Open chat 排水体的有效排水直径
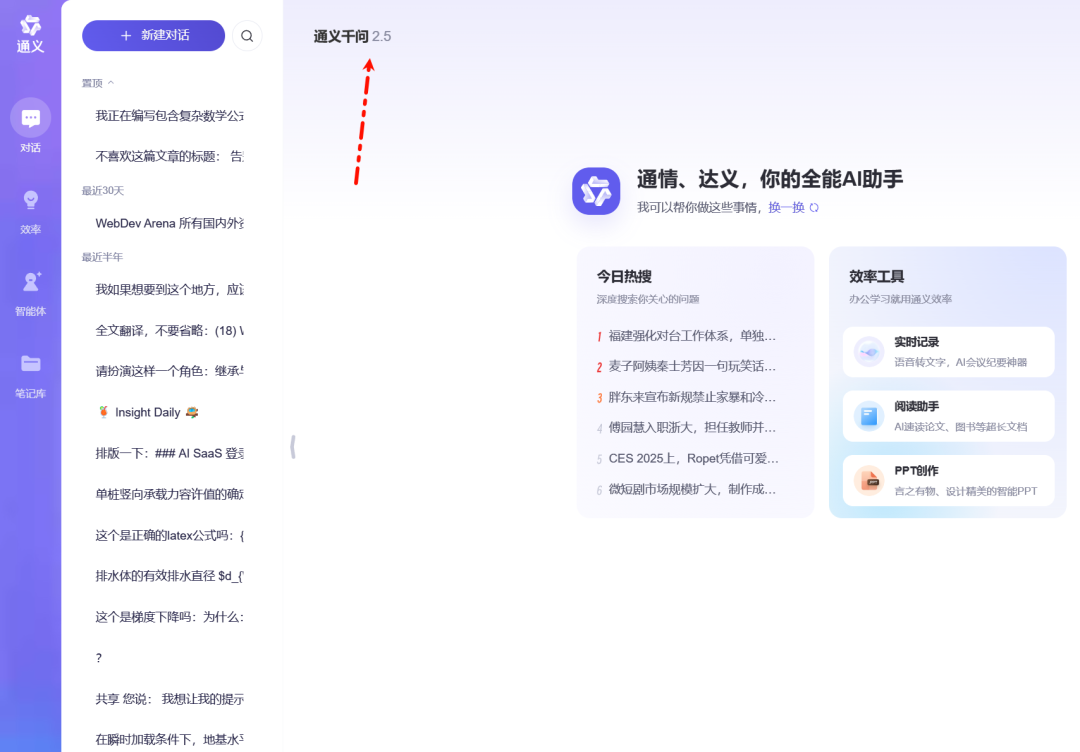 169,576
